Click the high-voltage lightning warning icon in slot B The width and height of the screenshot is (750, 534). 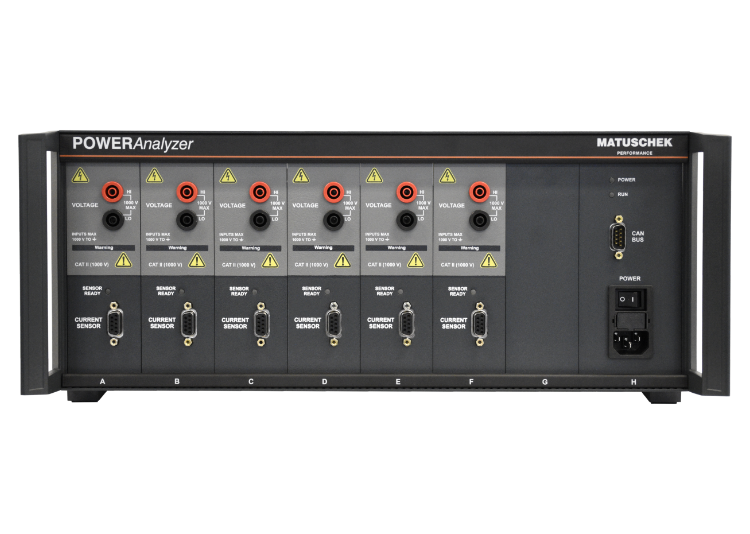pyautogui.click(x=154, y=176)
